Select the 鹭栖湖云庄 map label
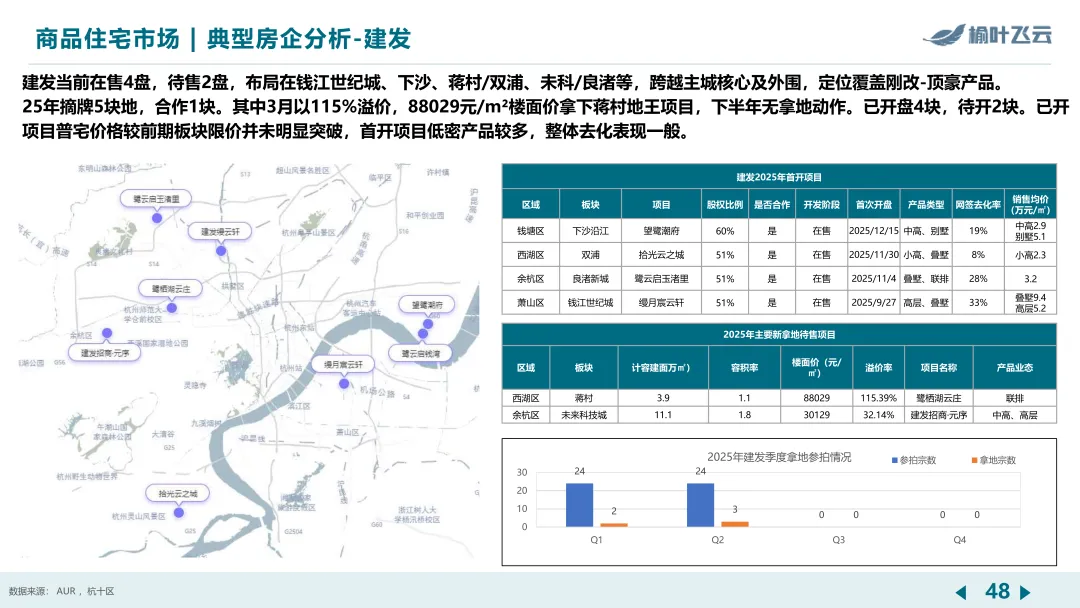 tap(171, 289)
